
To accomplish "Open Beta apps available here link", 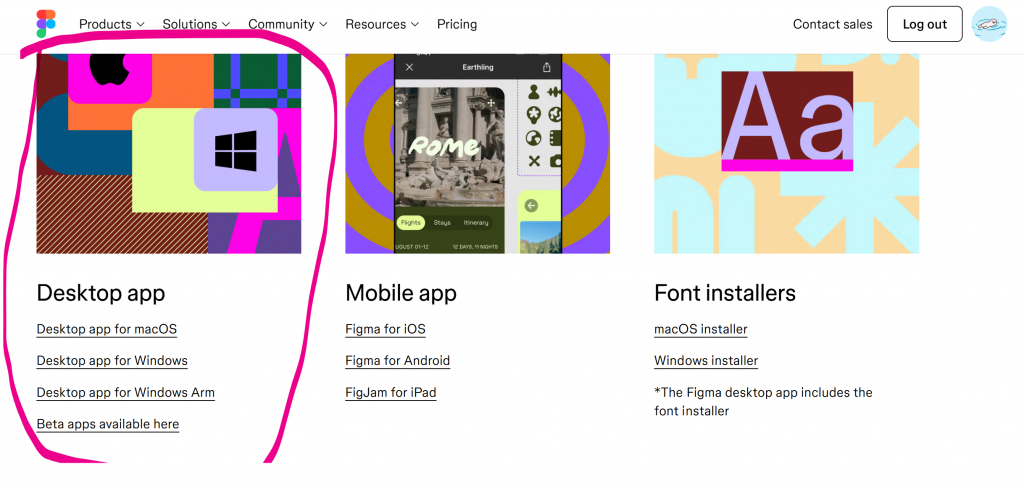I will pyautogui.click(x=108, y=424).
